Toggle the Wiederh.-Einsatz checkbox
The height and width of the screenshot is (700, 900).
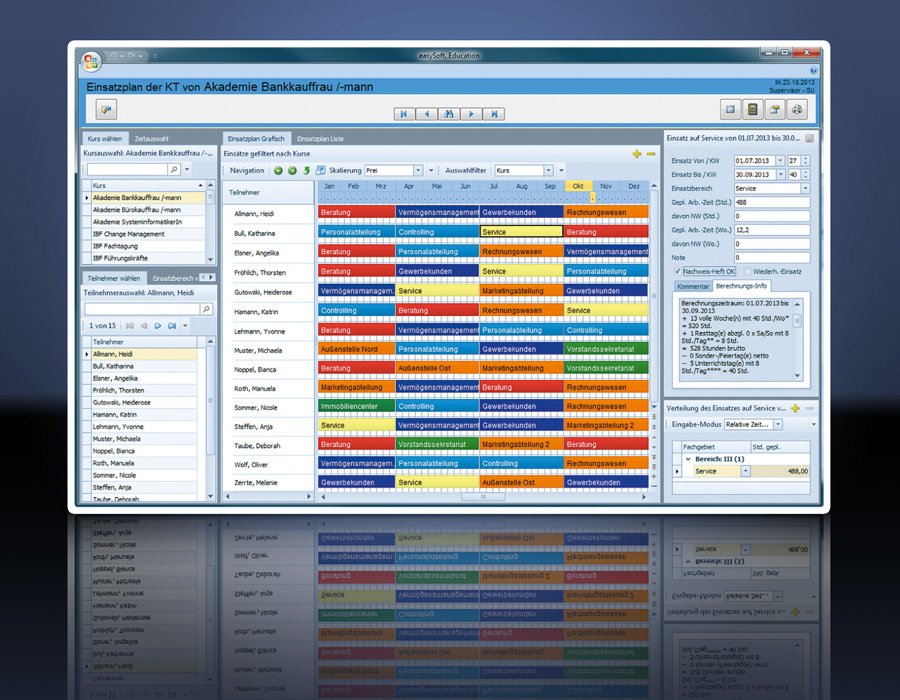tap(747, 271)
